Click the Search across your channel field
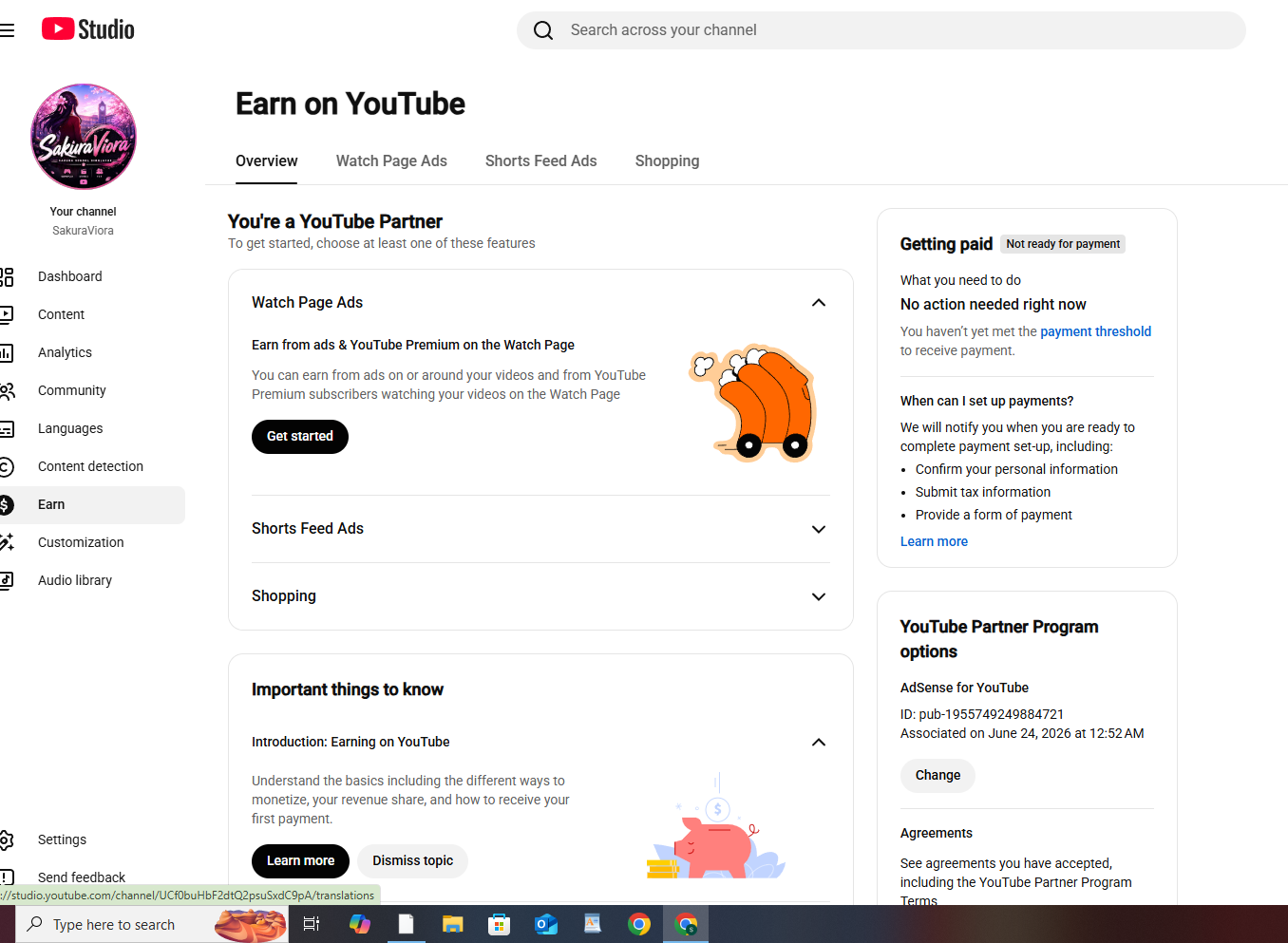 point(881,30)
